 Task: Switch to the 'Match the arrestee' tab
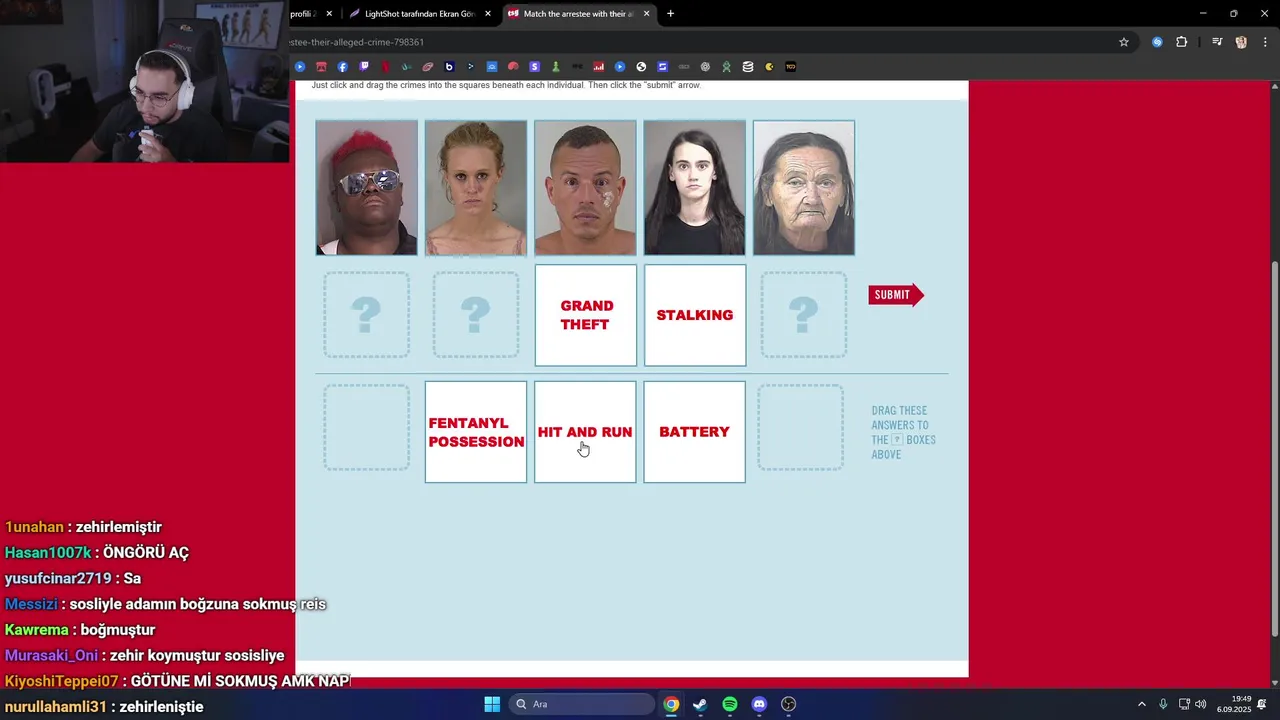tap(578, 14)
